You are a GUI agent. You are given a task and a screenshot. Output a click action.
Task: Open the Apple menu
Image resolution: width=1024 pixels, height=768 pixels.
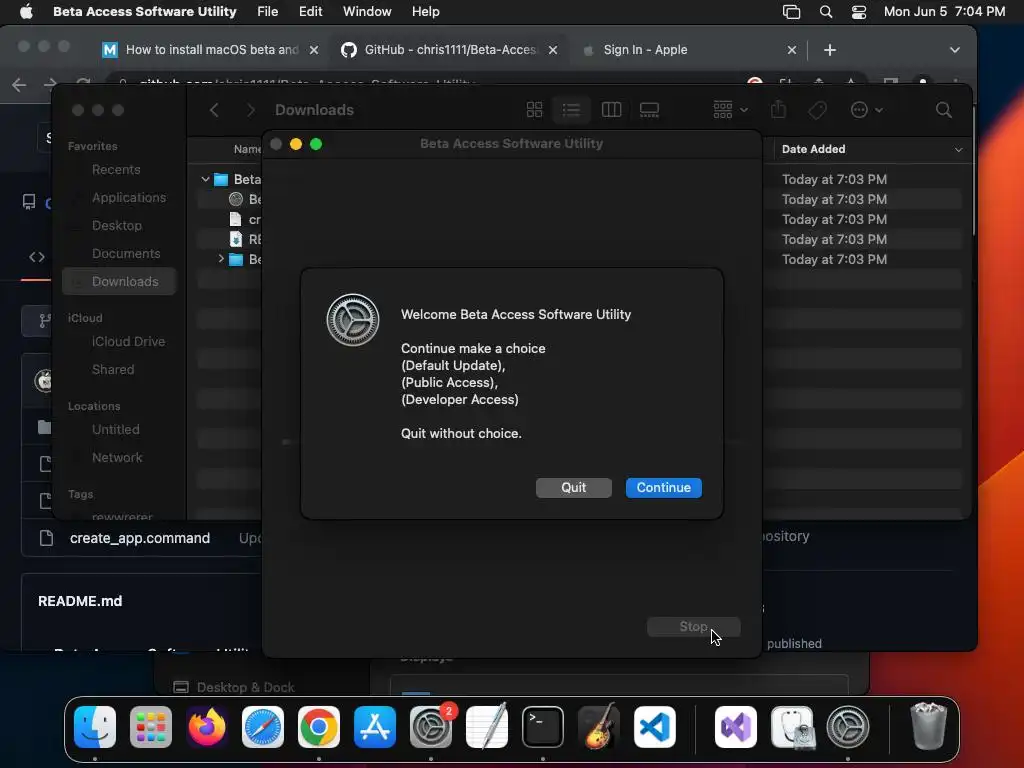pyautogui.click(x=26, y=12)
